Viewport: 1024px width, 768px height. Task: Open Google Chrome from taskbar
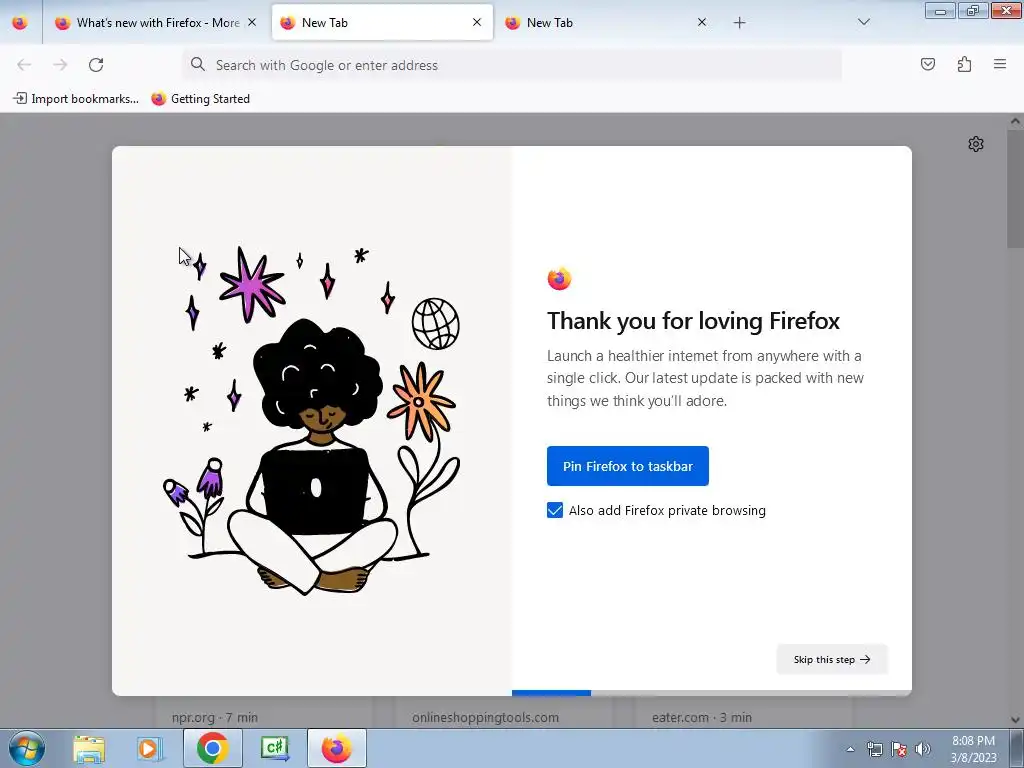point(212,748)
